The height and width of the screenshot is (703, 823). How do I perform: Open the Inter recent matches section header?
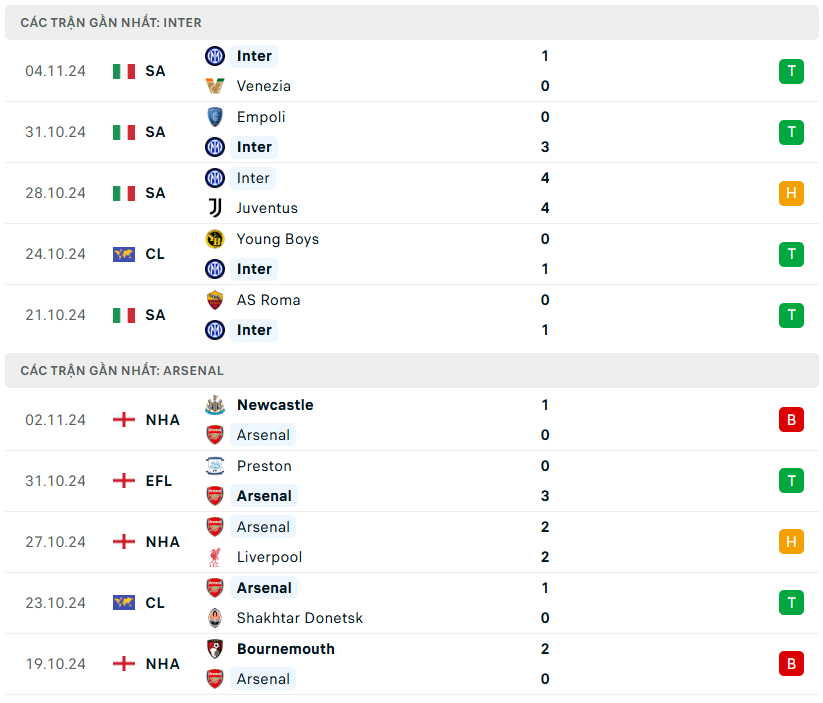click(x=111, y=22)
